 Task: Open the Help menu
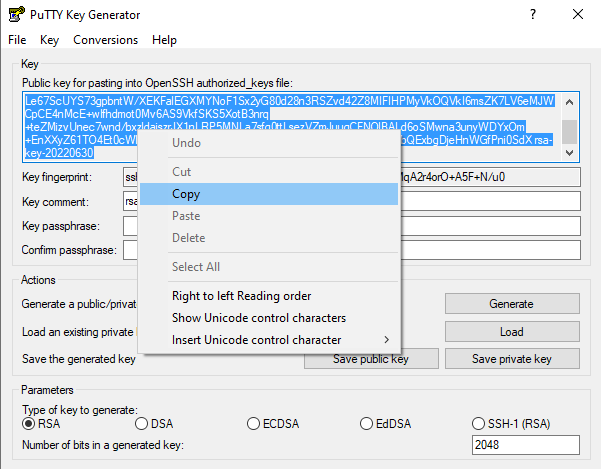pos(164,40)
